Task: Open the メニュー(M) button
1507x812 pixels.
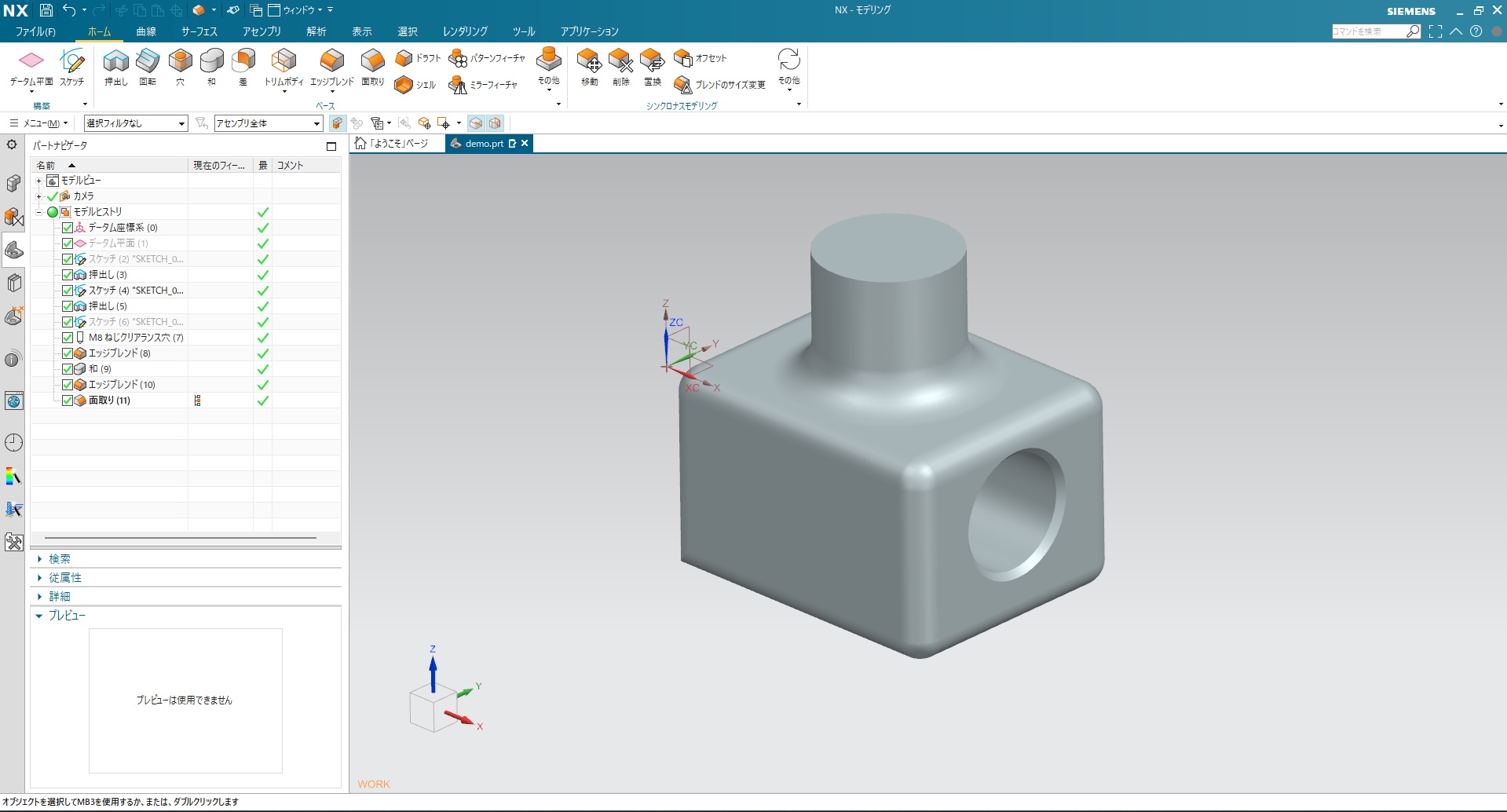Action: click(x=38, y=123)
